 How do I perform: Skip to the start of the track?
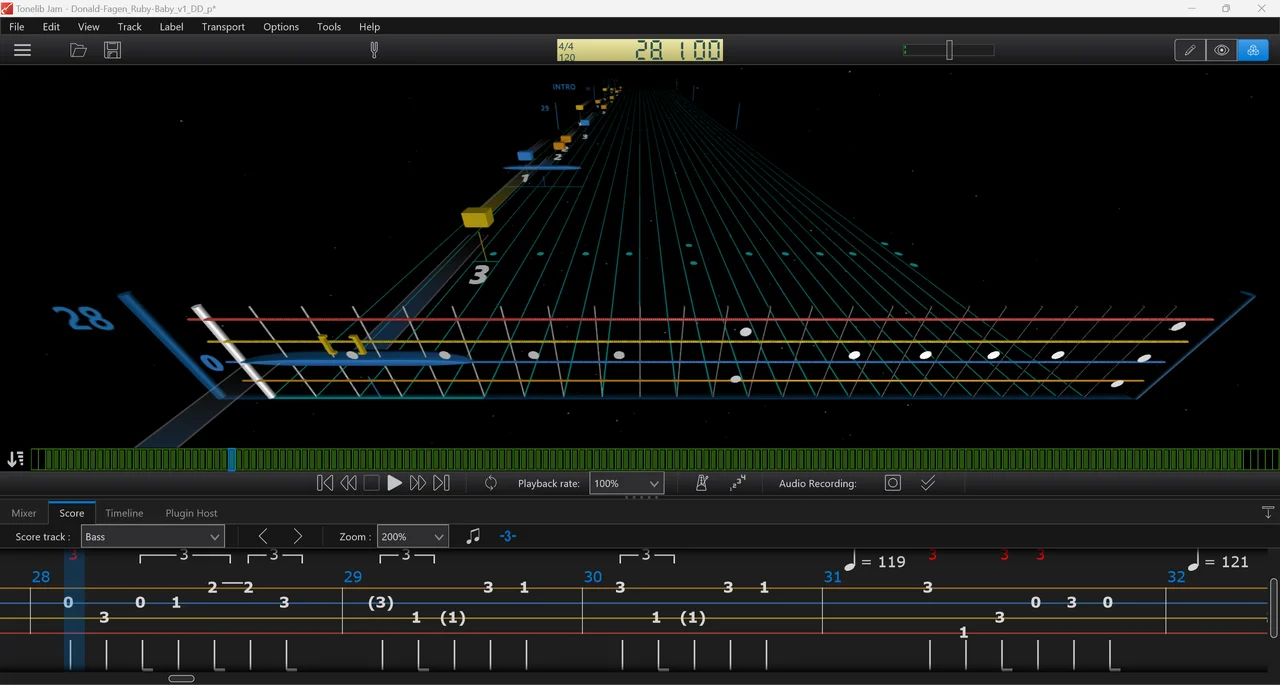click(325, 483)
